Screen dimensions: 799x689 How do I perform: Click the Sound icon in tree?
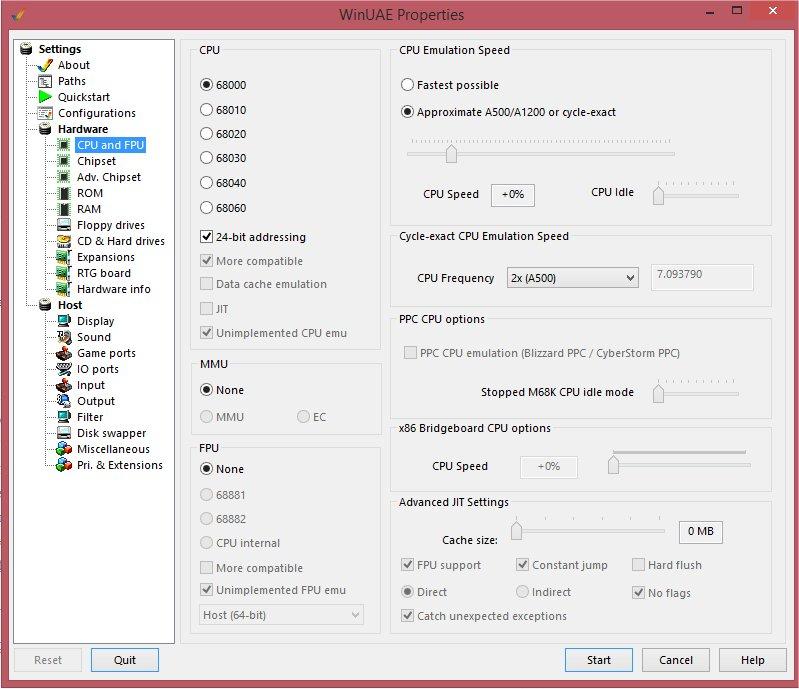[64, 337]
